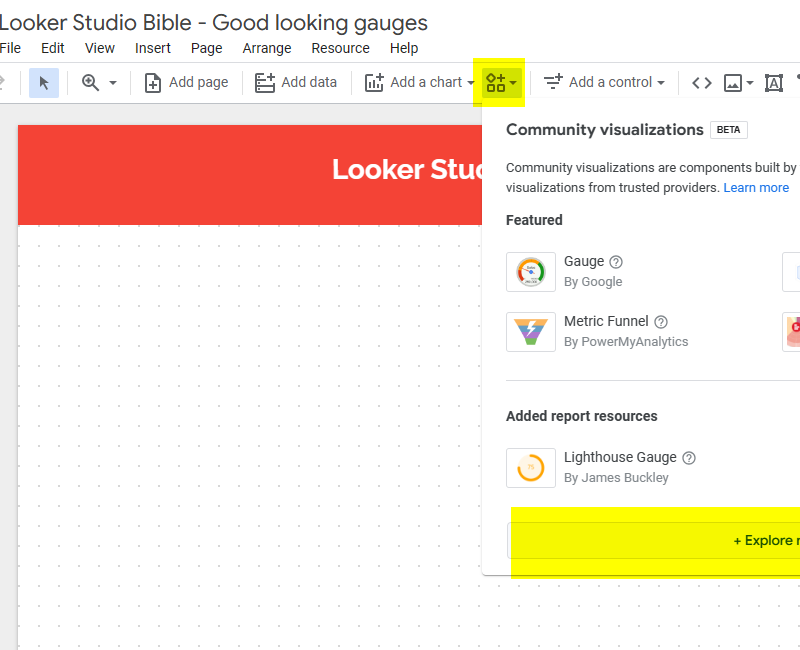Open the File menu
The image size is (800, 650).
(x=10, y=48)
